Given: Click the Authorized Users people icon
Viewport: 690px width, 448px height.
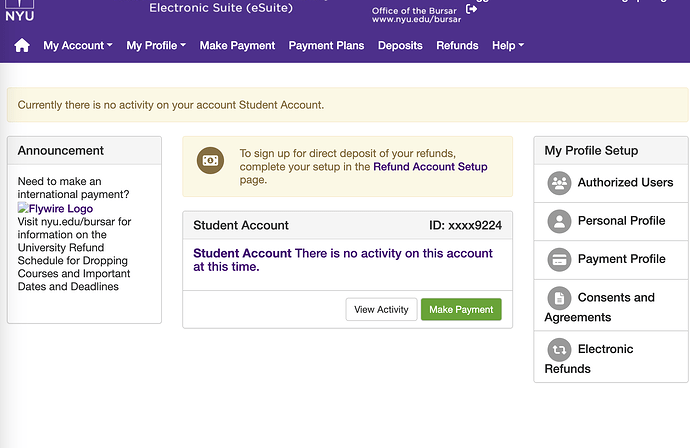Looking at the screenshot, I should (x=559, y=183).
